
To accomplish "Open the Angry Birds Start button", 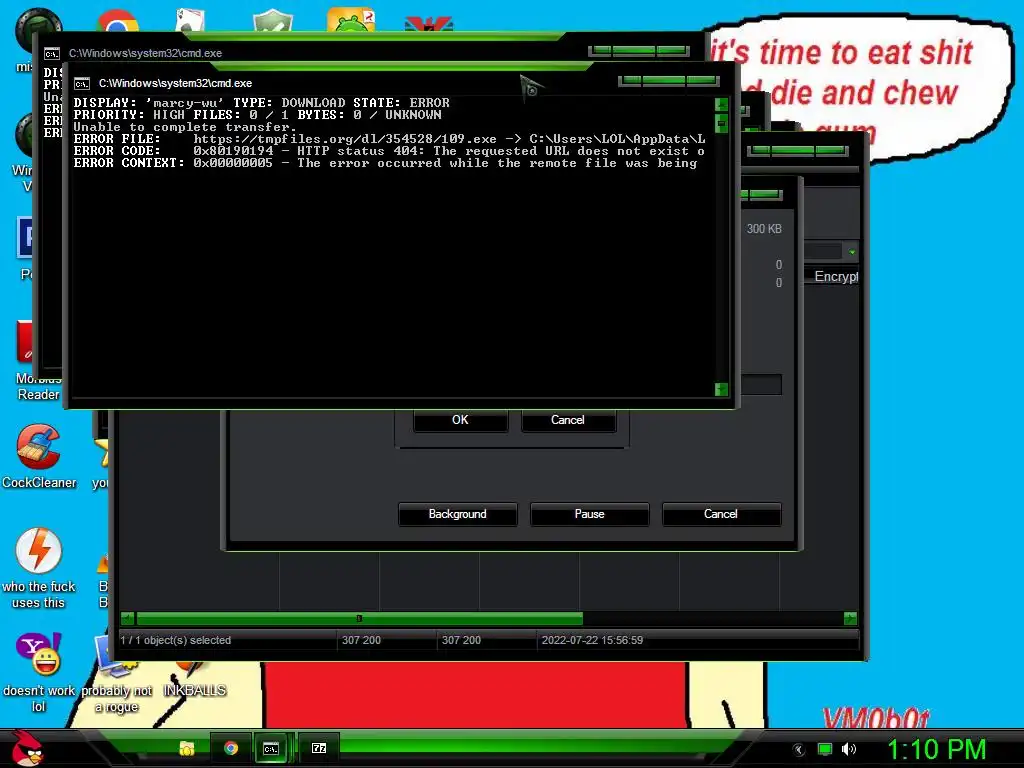I will tap(29, 748).
